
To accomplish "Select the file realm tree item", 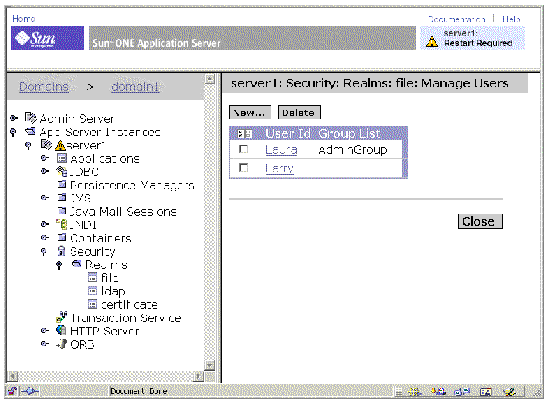I will (109, 278).
